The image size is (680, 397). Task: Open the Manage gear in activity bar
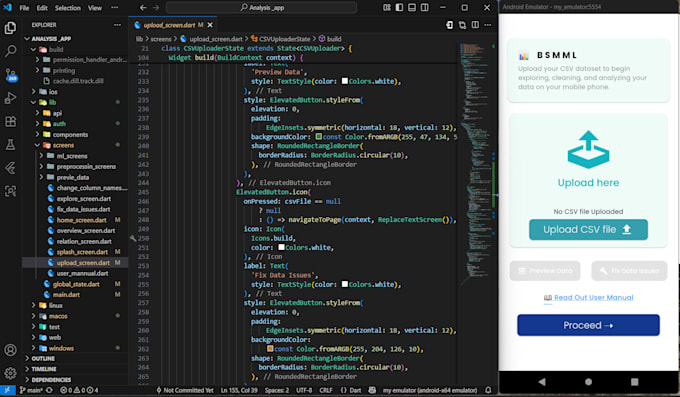pos(10,373)
